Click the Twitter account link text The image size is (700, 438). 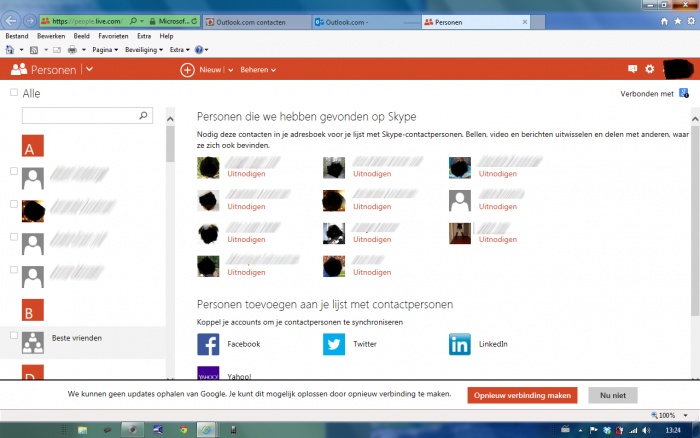(365, 344)
